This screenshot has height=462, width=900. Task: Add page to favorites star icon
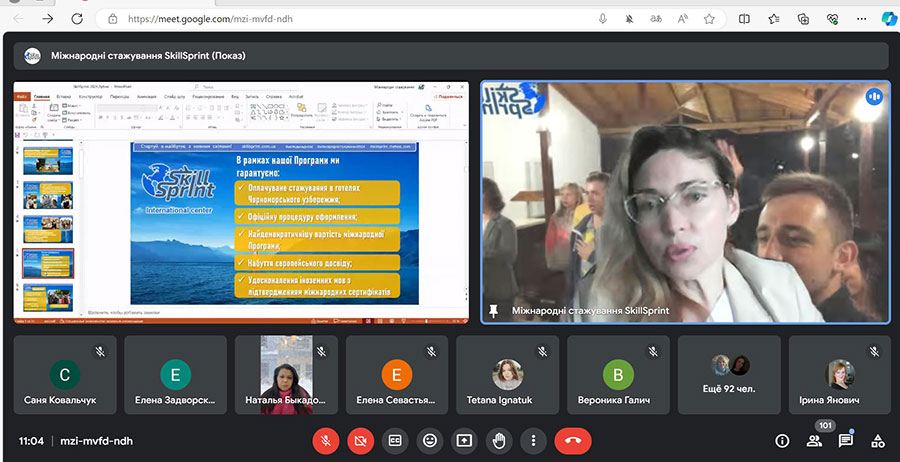(x=709, y=18)
